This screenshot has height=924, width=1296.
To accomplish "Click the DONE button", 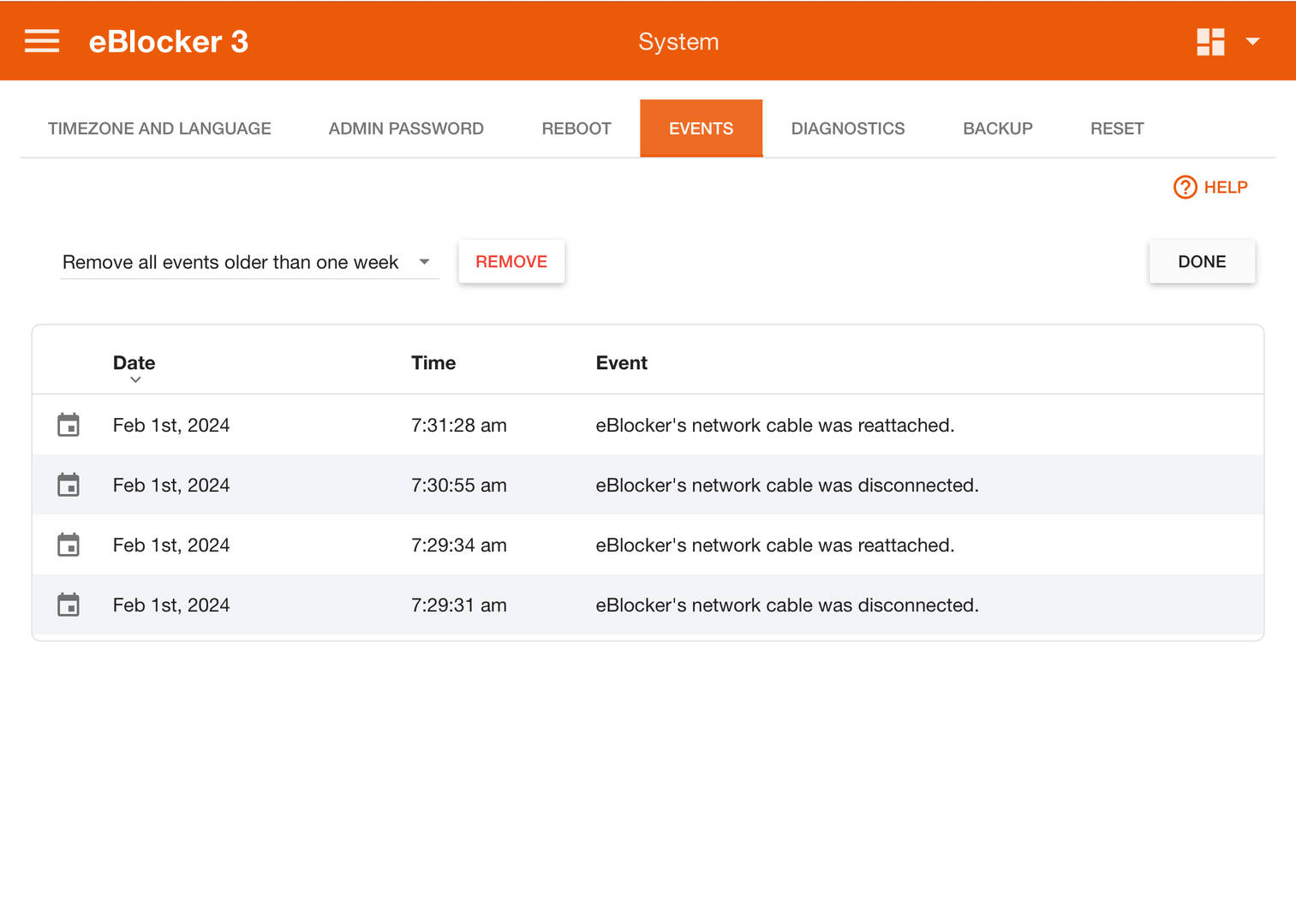I will click(x=1202, y=261).
